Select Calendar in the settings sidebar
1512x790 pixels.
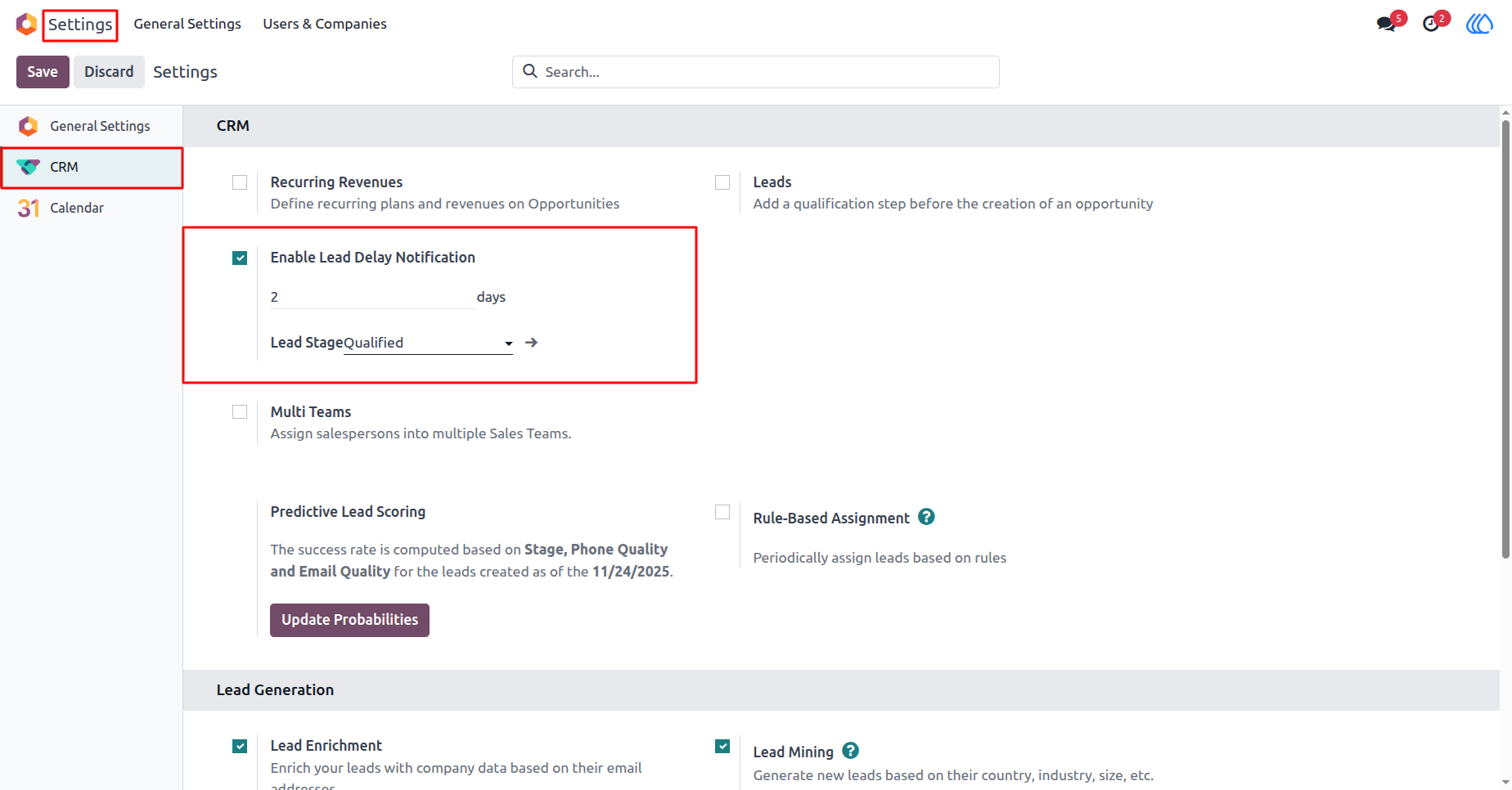tap(92, 208)
